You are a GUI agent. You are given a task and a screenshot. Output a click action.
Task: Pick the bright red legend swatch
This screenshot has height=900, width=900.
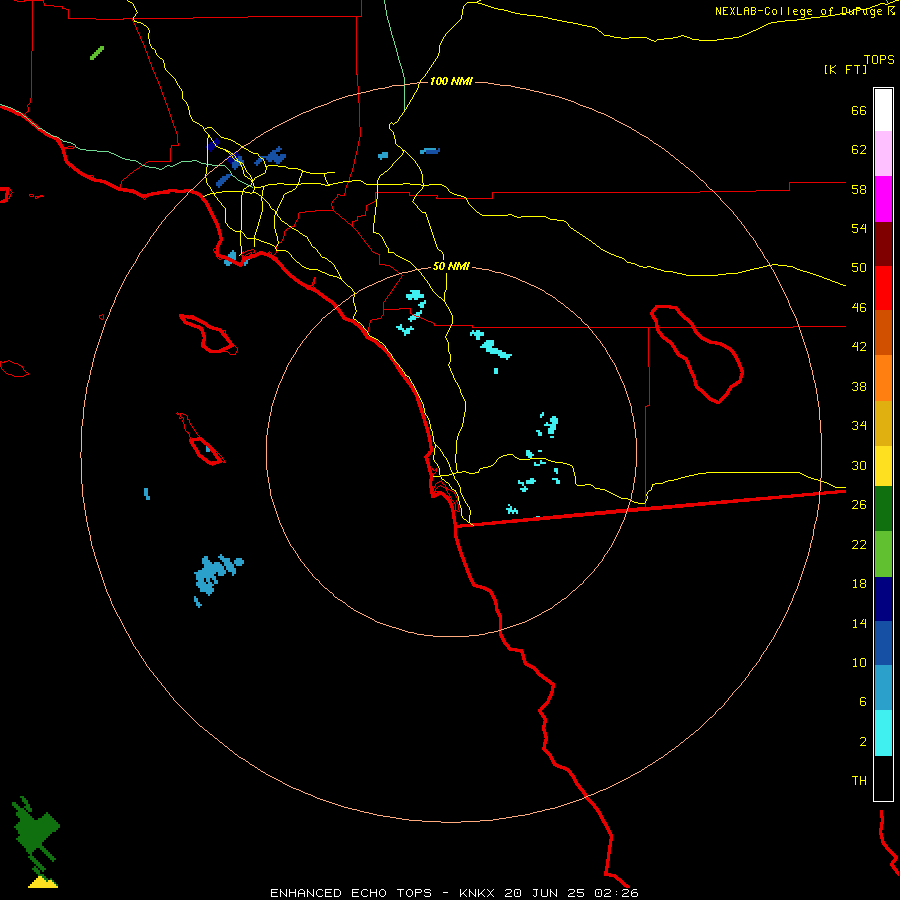[x=883, y=288]
